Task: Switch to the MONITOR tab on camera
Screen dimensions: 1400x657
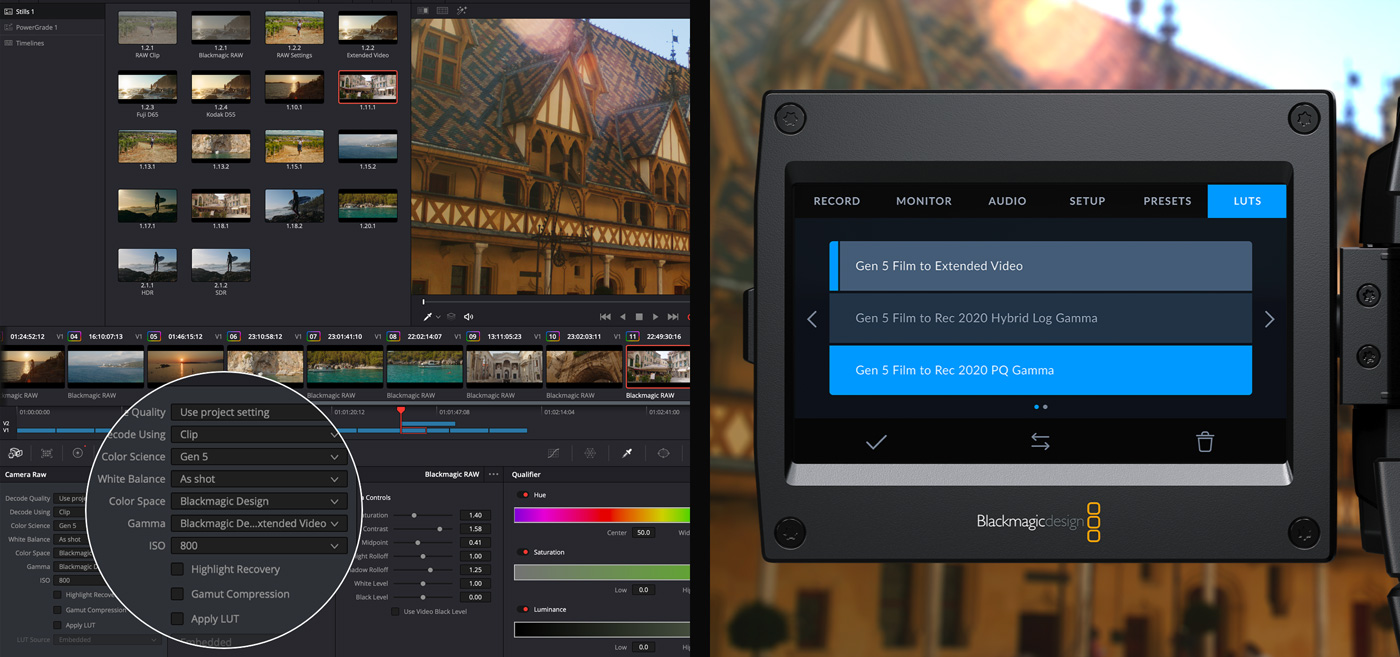Action: click(923, 201)
